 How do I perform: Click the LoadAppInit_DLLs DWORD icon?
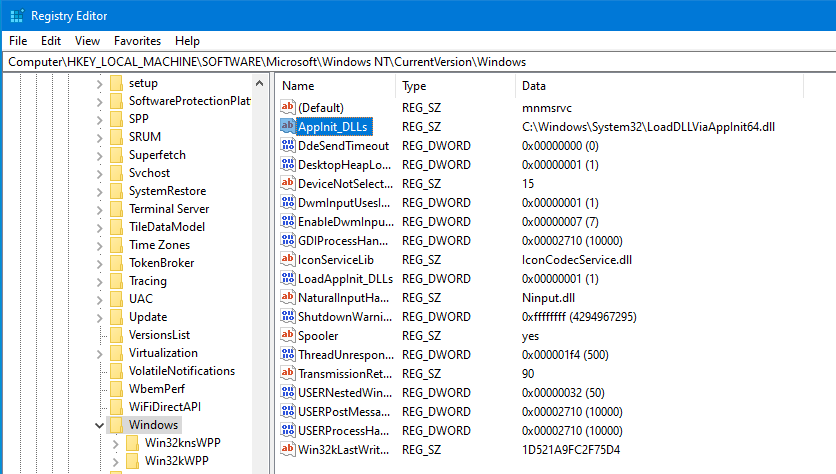pos(288,279)
